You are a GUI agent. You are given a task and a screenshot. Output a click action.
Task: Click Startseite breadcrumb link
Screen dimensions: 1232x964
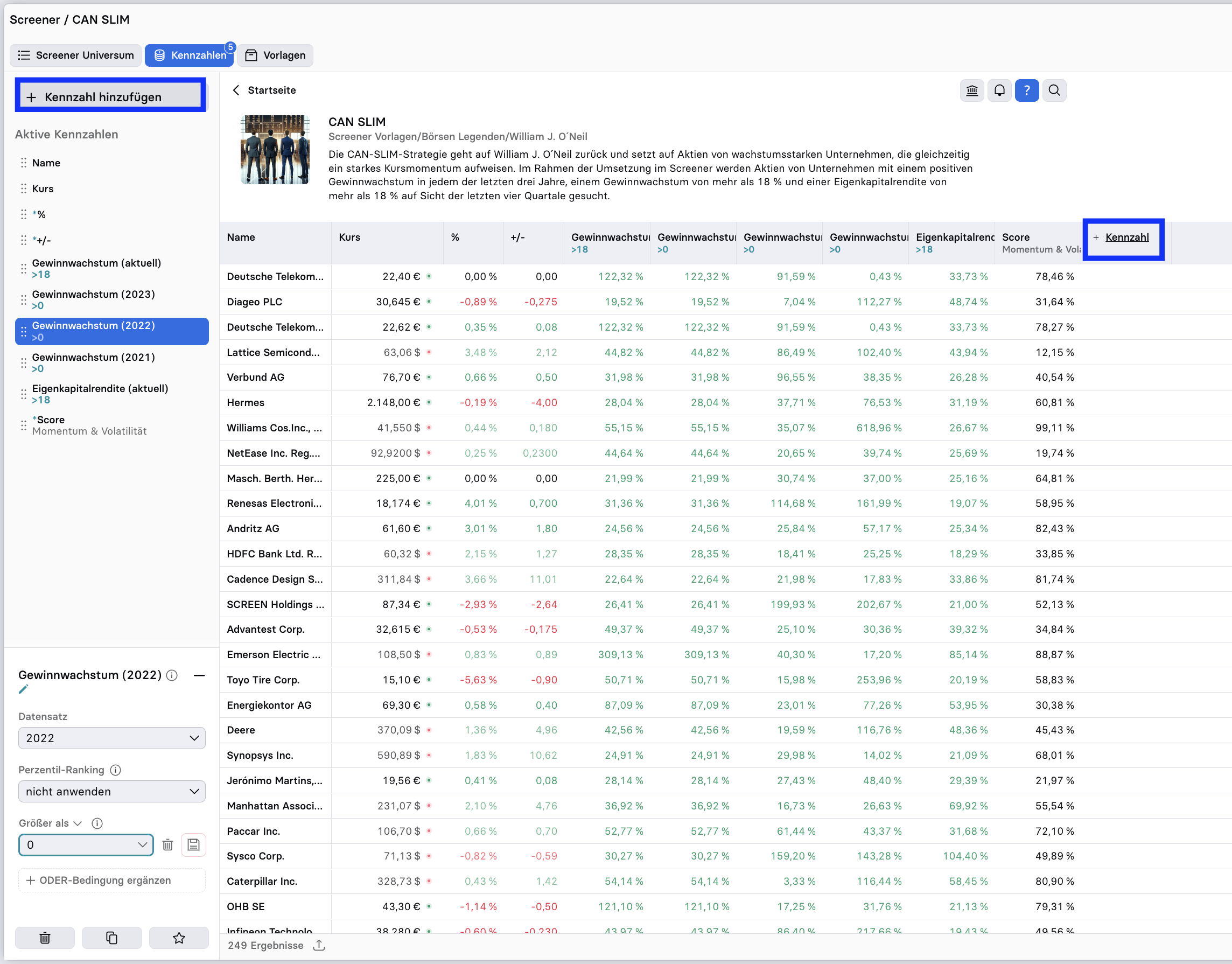(271, 90)
